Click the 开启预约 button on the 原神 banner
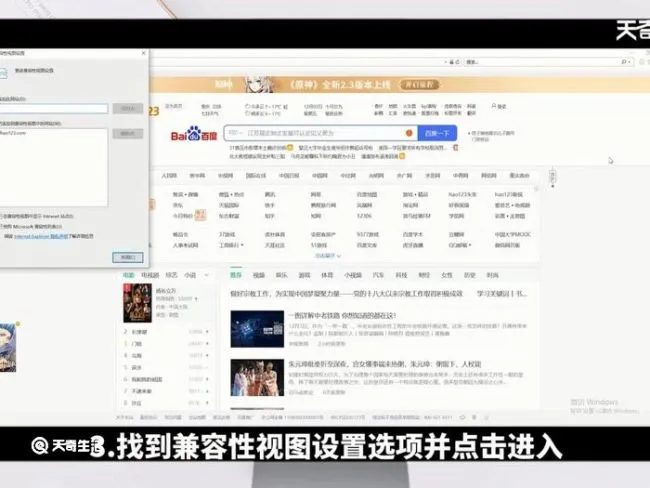The width and height of the screenshot is (650, 488). pos(420,85)
